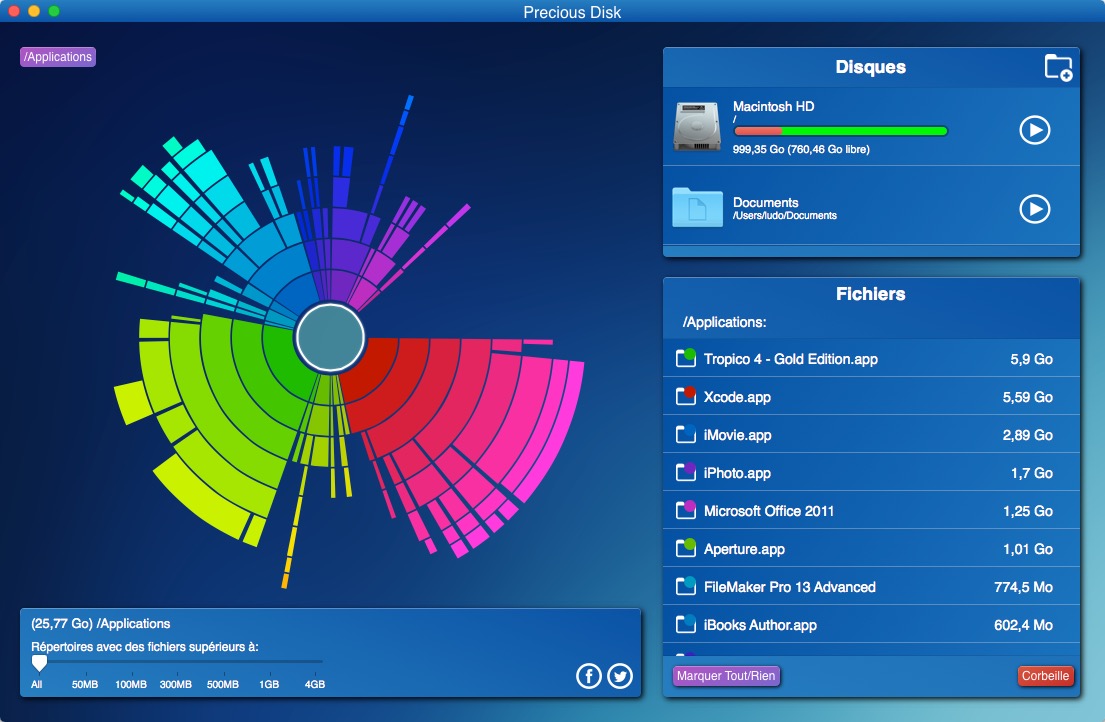Image resolution: width=1105 pixels, height=722 pixels.
Task: Select the iBooks Author.app file name
Action: pyautogui.click(x=760, y=625)
